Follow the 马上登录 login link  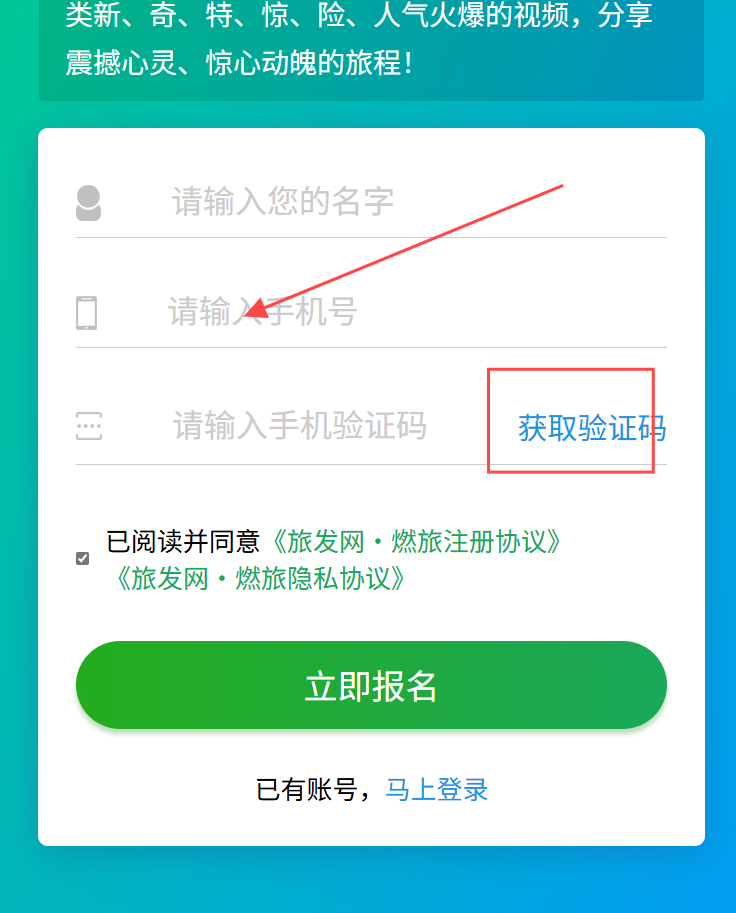coord(437,790)
